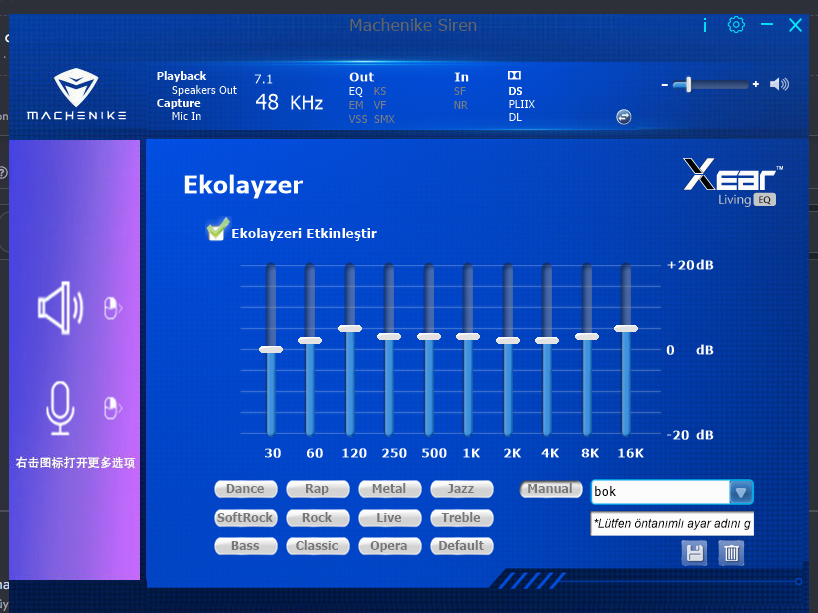Select the microphone input device icon
The width and height of the screenshot is (818, 613).
(60, 408)
